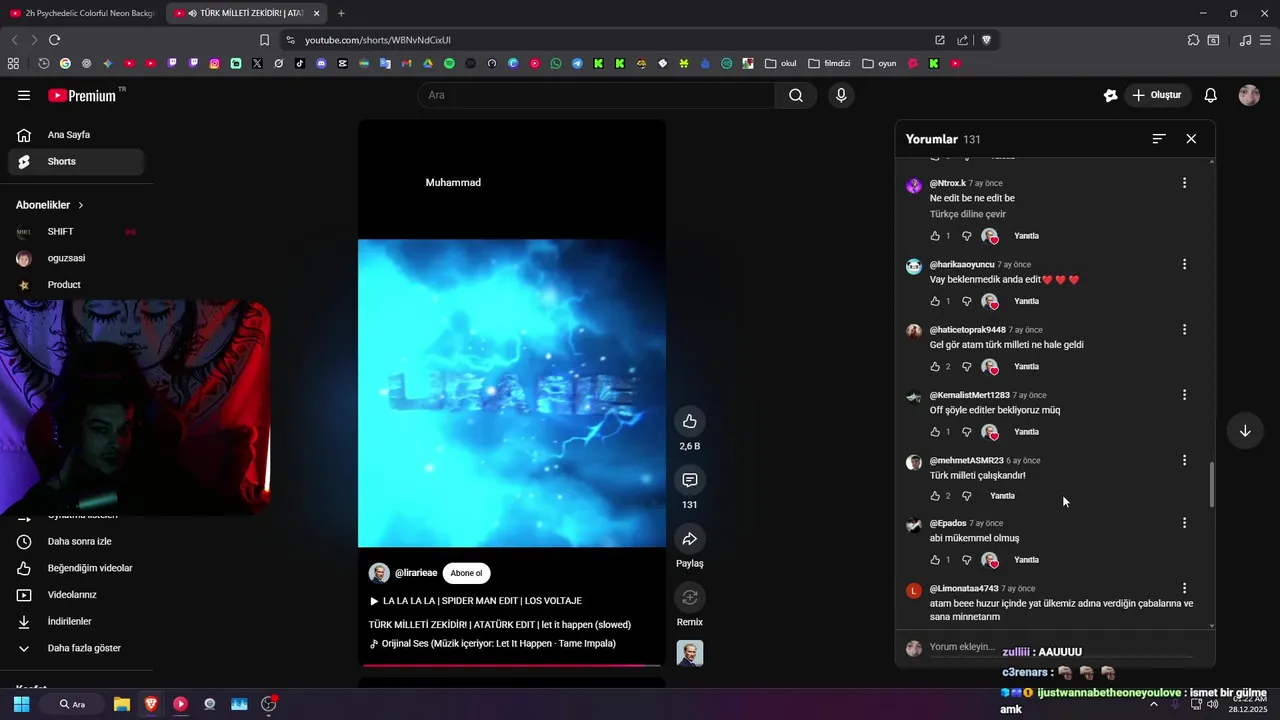Open Brave Shields icon in address bar
This screenshot has width=1280, height=720.
986,40
